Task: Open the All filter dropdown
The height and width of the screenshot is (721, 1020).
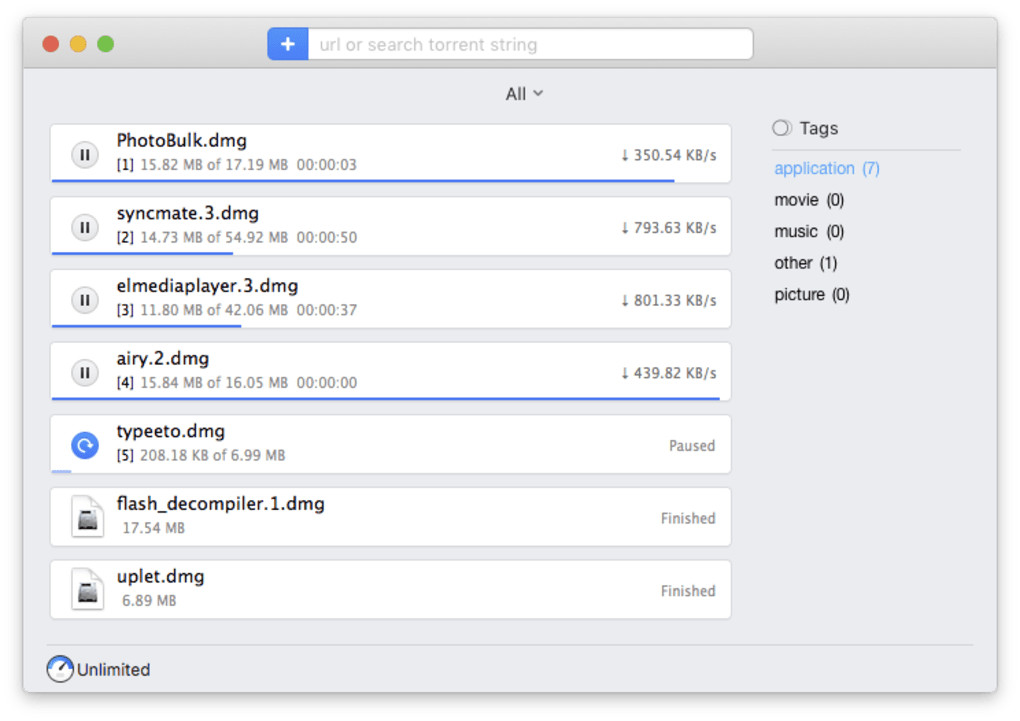Action: tap(524, 94)
